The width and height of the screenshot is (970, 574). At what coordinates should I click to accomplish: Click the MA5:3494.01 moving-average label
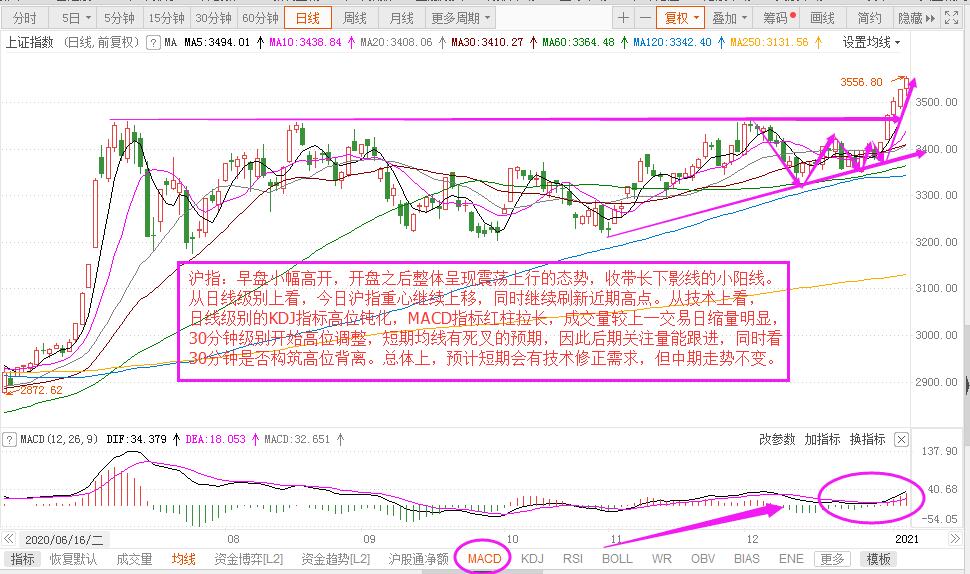pos(217,43)
